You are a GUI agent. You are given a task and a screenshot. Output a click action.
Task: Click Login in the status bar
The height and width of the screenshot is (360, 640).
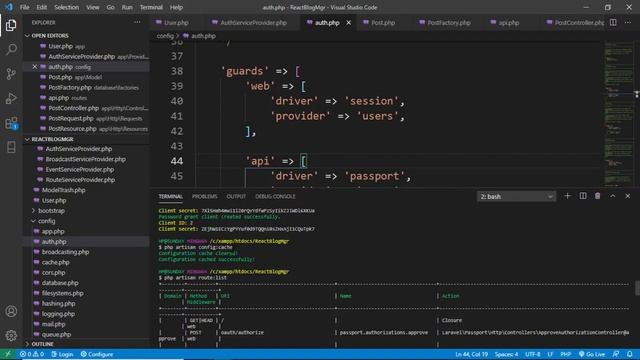[x=62, y=354]
